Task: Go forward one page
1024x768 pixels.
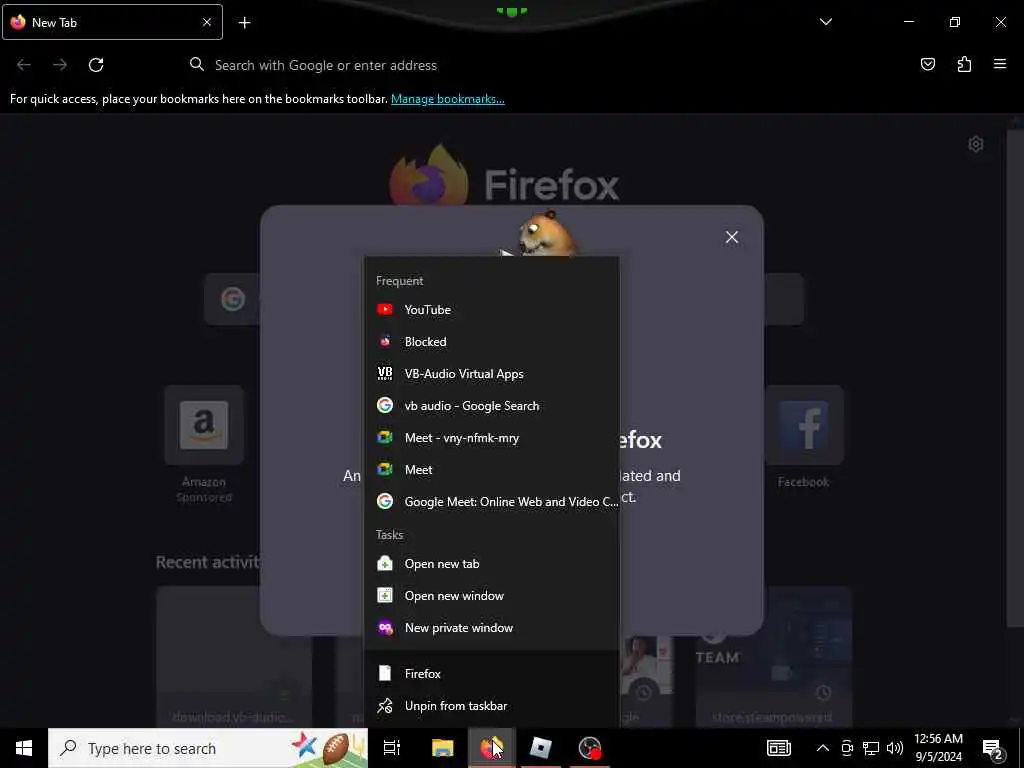Action: click(x=59, y=65)
